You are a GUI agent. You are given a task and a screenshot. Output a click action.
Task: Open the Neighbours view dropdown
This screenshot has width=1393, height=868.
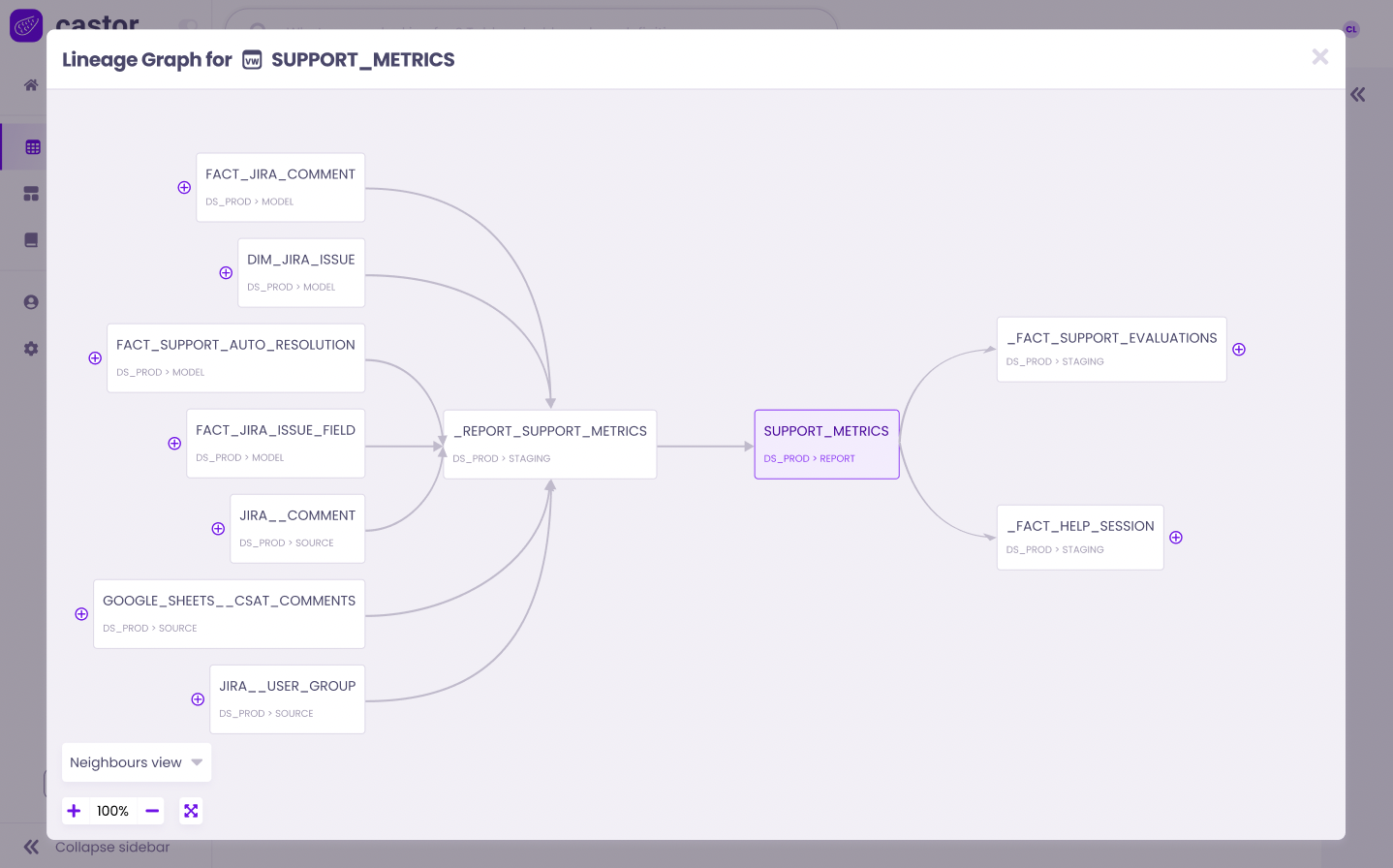click(136, 762)
